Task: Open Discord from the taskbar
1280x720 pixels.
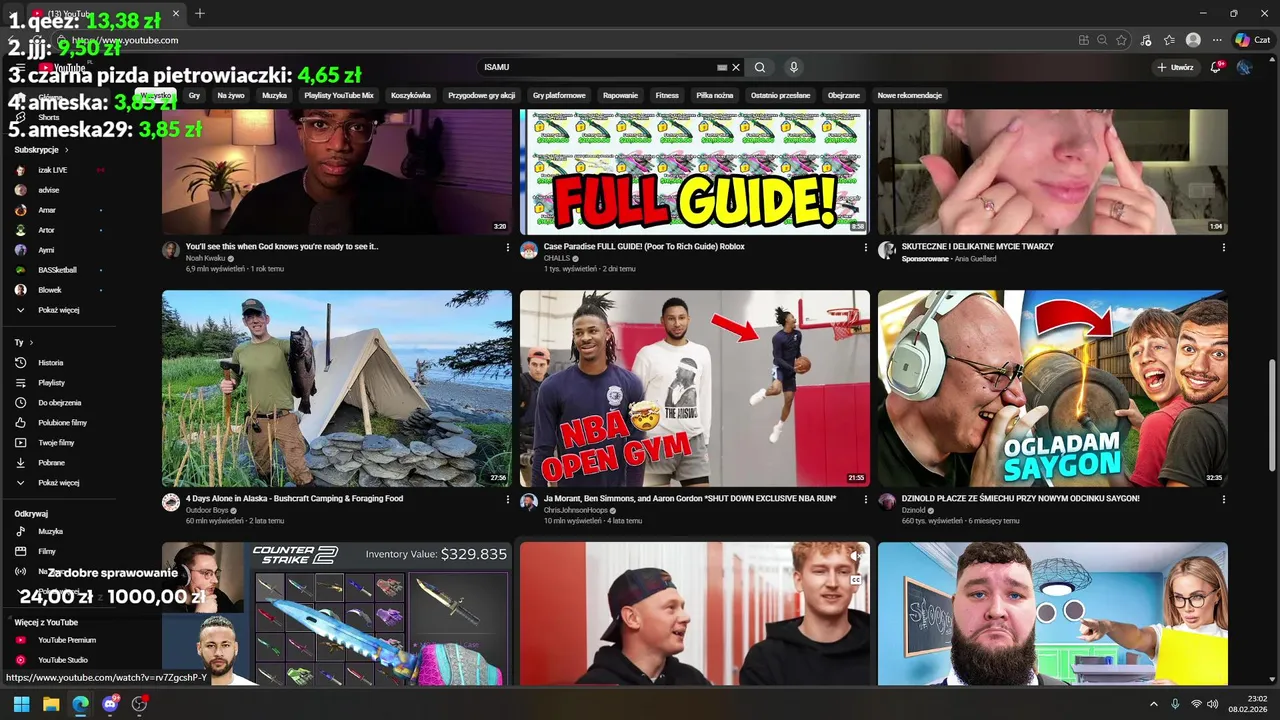Action: 110,704
